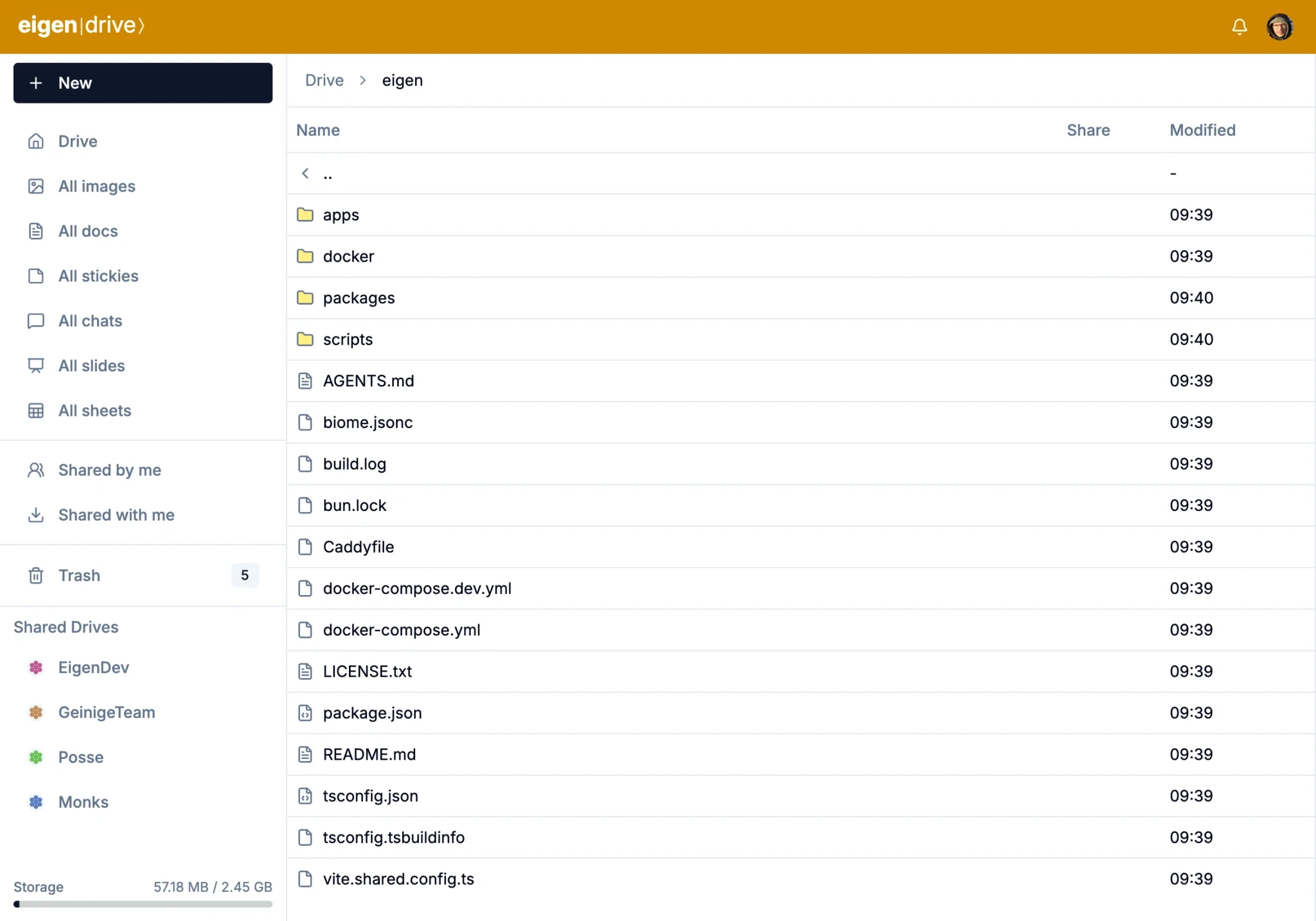
Task: Open the apps folder
Action: (341, 215)
